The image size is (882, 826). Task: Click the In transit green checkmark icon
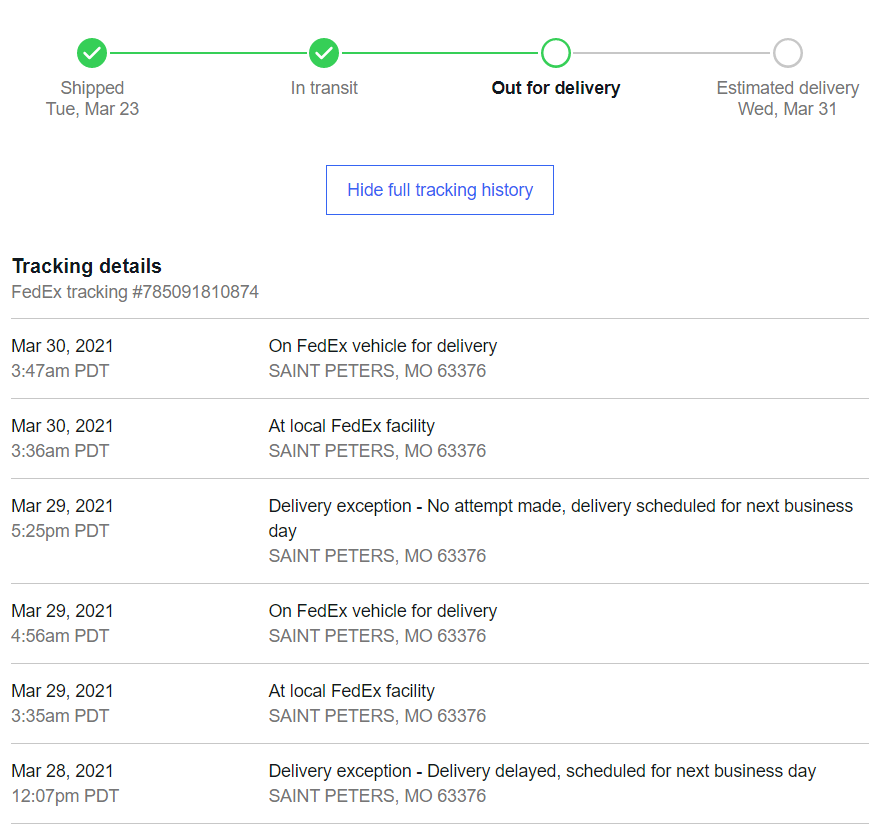(324, 53)
